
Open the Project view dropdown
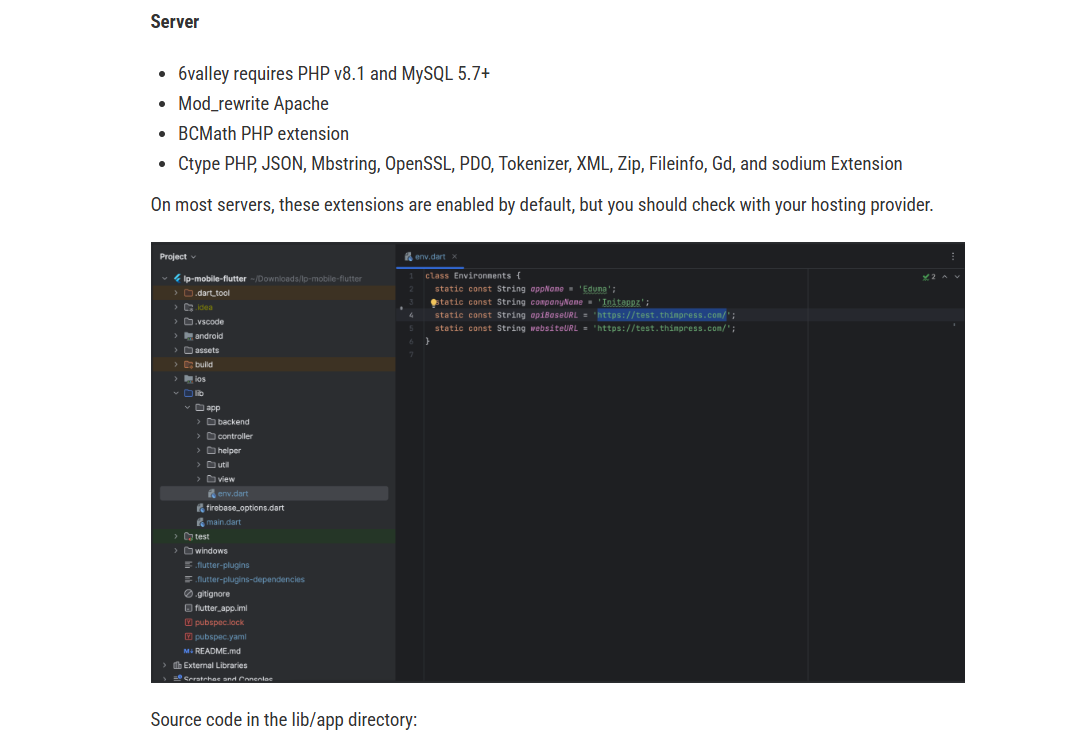click(178, 257)
